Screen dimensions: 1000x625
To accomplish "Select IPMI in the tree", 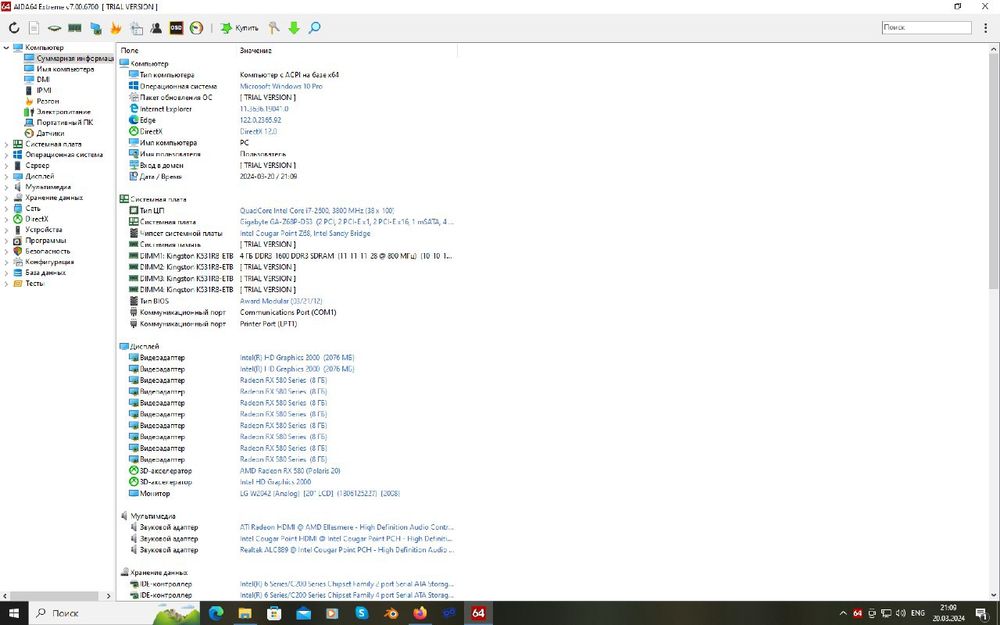I will click(43, 90).
